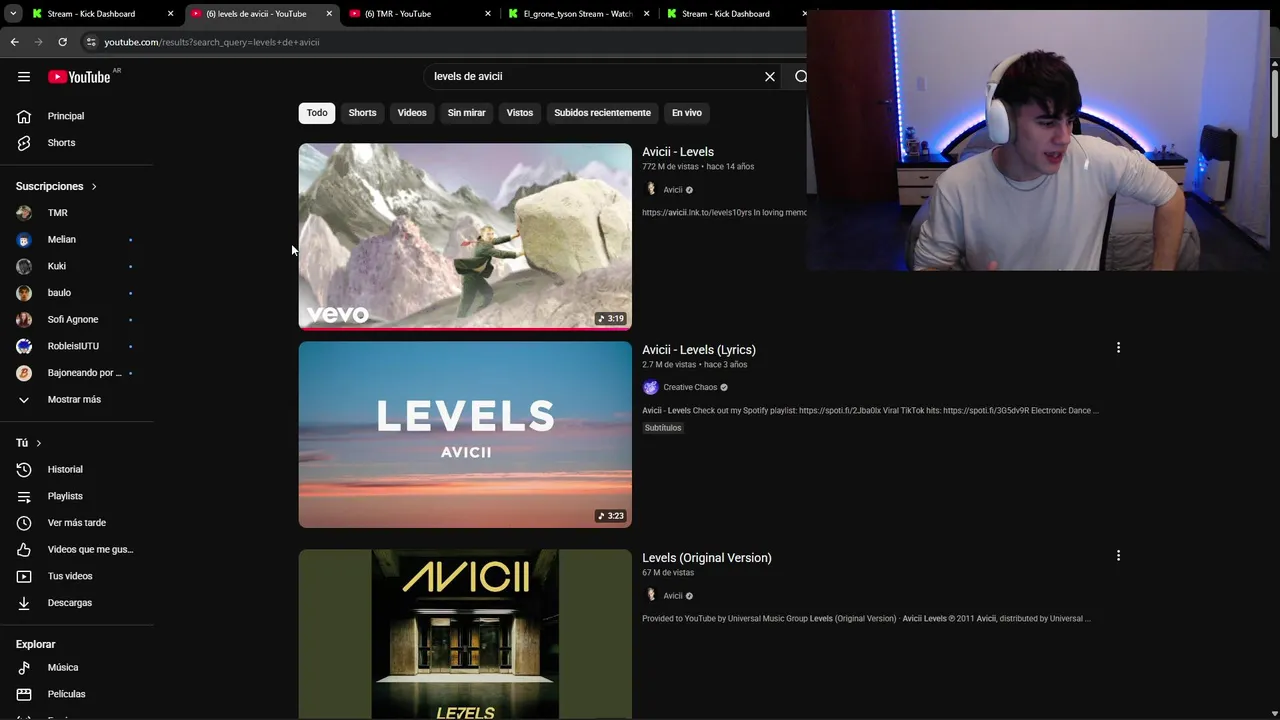The height and width of the screenshot is (720, 1280).
Task: Select the Subidos recientemente filter chip
Action: coord(602,113)
